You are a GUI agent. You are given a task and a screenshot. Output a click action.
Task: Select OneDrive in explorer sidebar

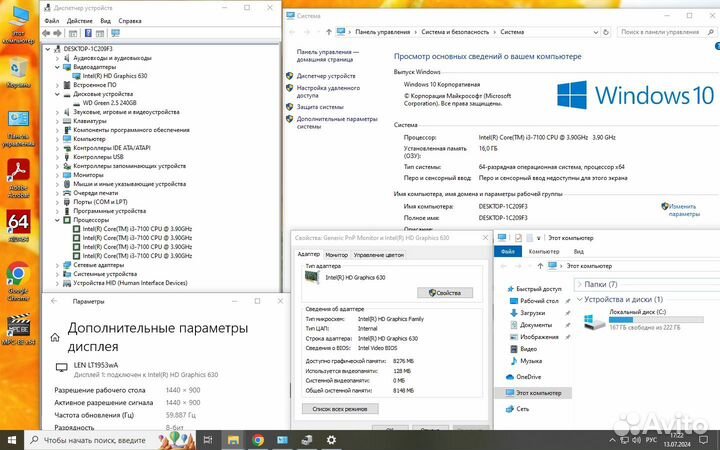pos(528,377)
